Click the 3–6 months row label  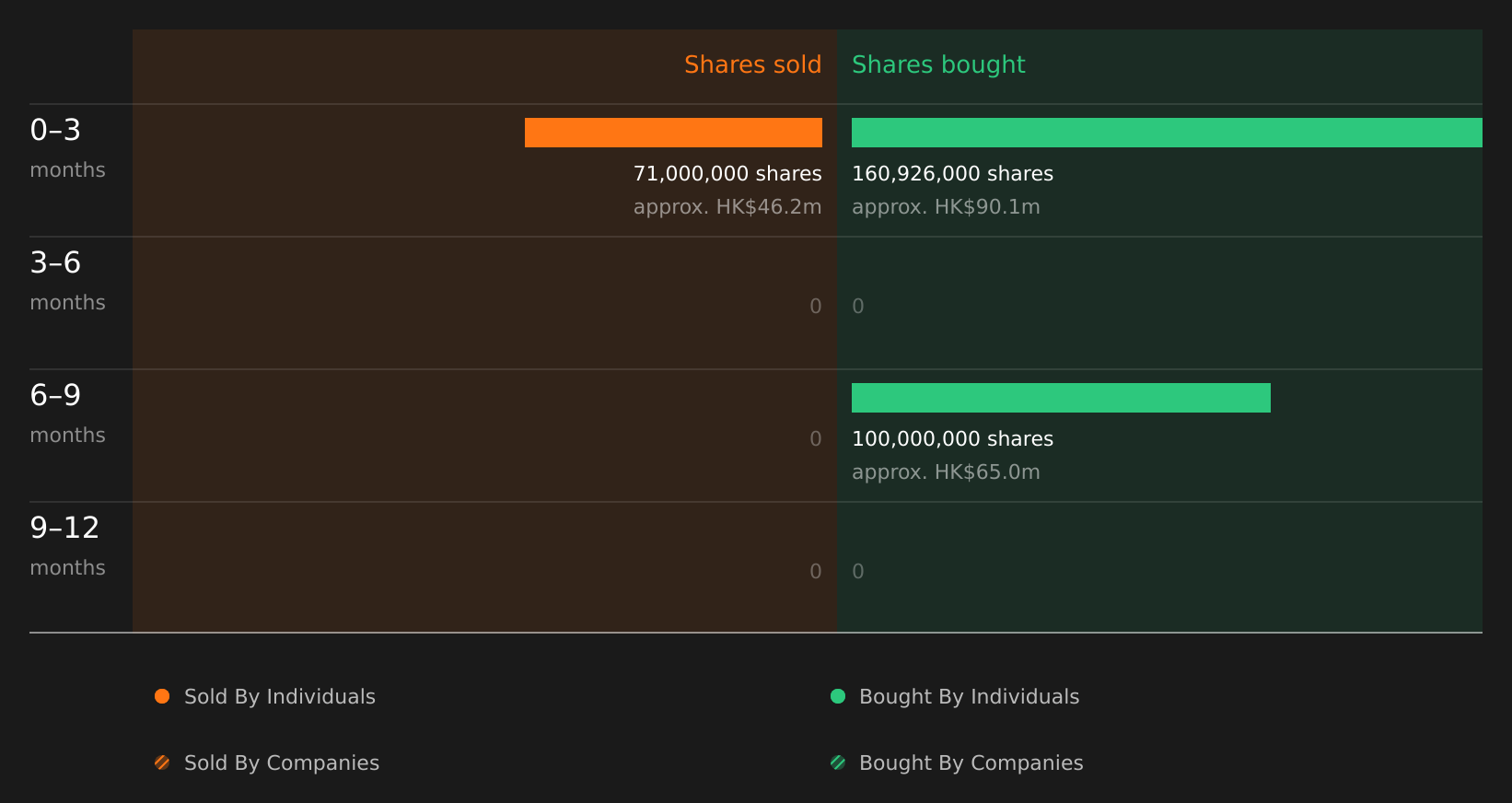(67, 281)
